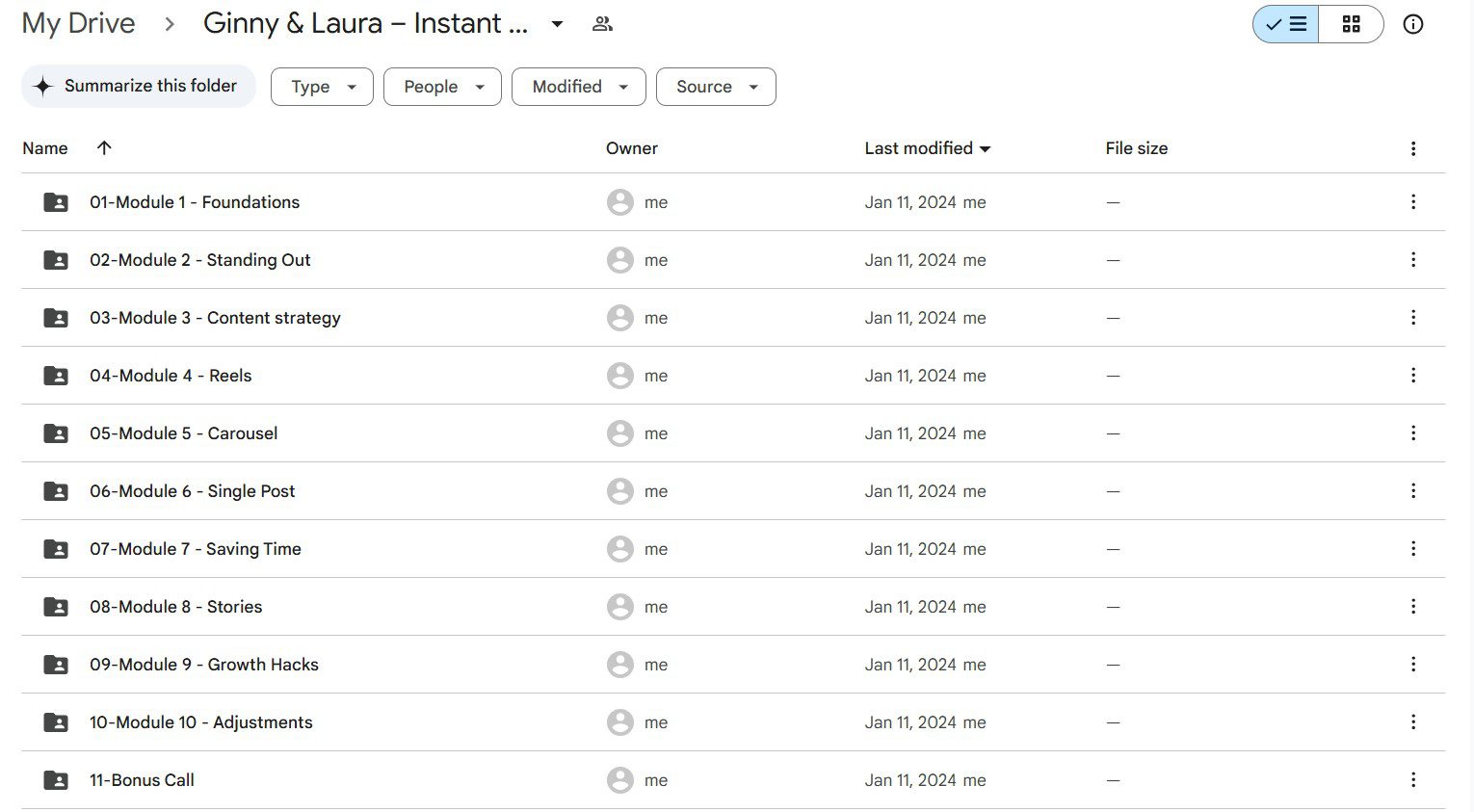Click the Owner column header
Screen dimensions: 1474x812
(x=632, y=148)
